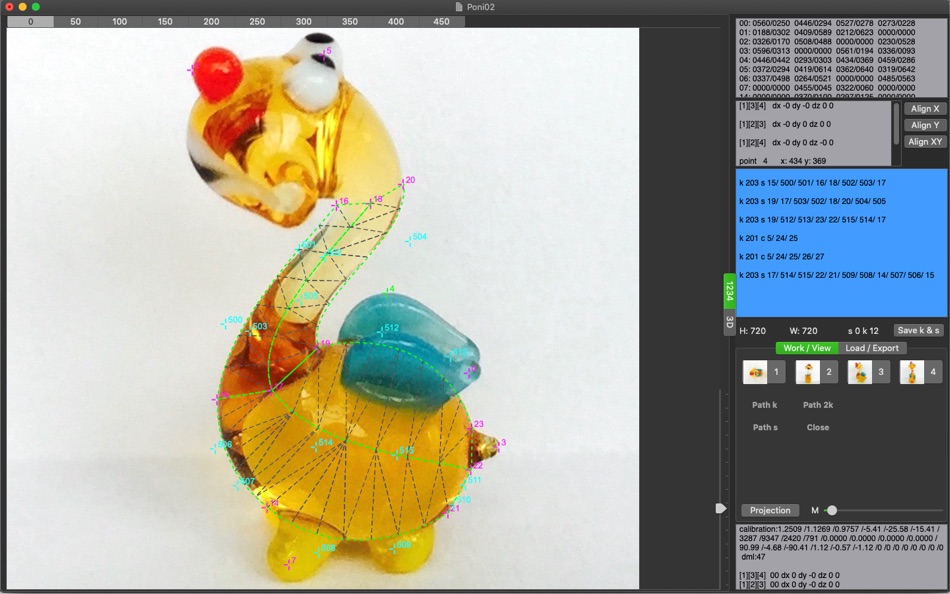Click the Path s button
The width and height of the screenshot is (950, 594).
click(x=765, y=427)
